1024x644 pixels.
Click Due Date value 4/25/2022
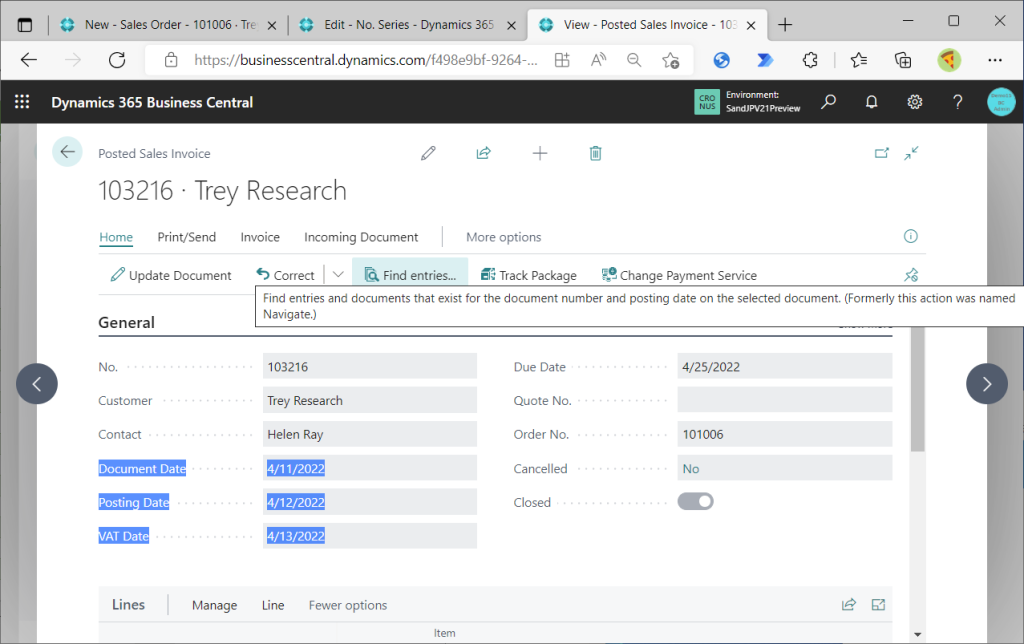784,366
